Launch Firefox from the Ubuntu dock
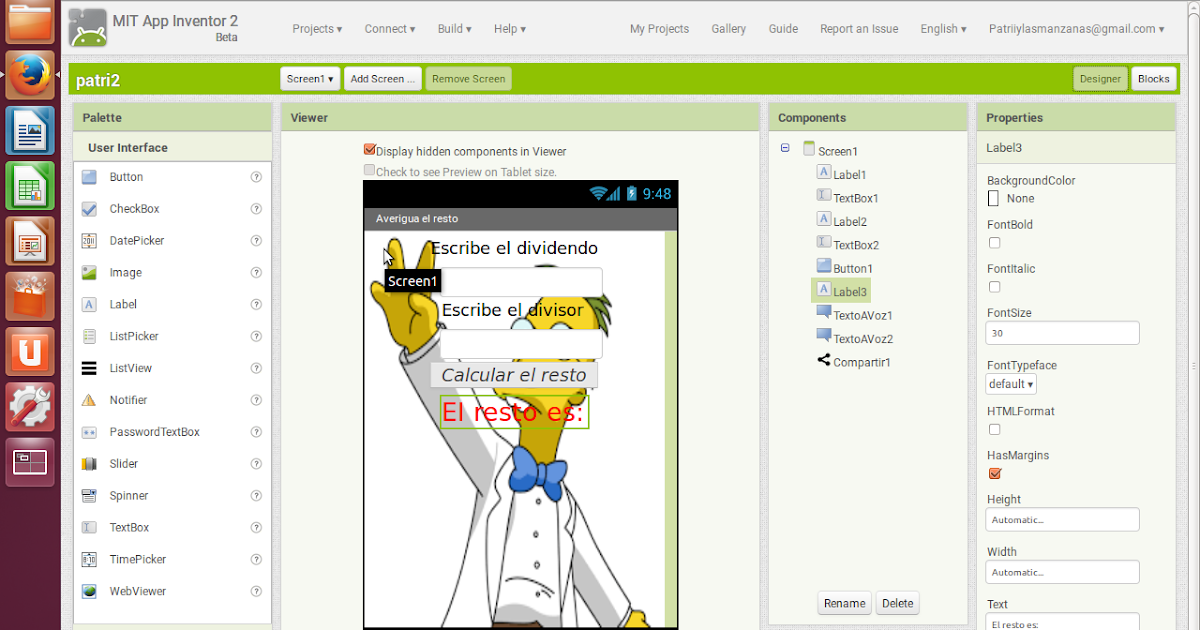Screen dimensions: 1200x630 29,73
